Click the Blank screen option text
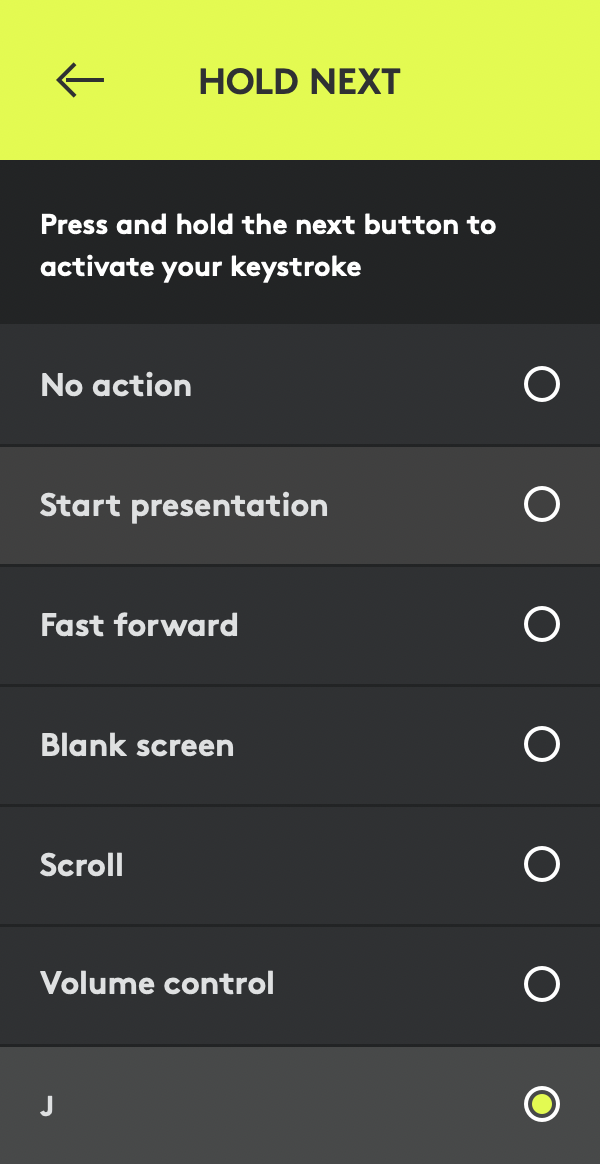This screenshot has width=600, height=1164. click(x=137, y=746)
